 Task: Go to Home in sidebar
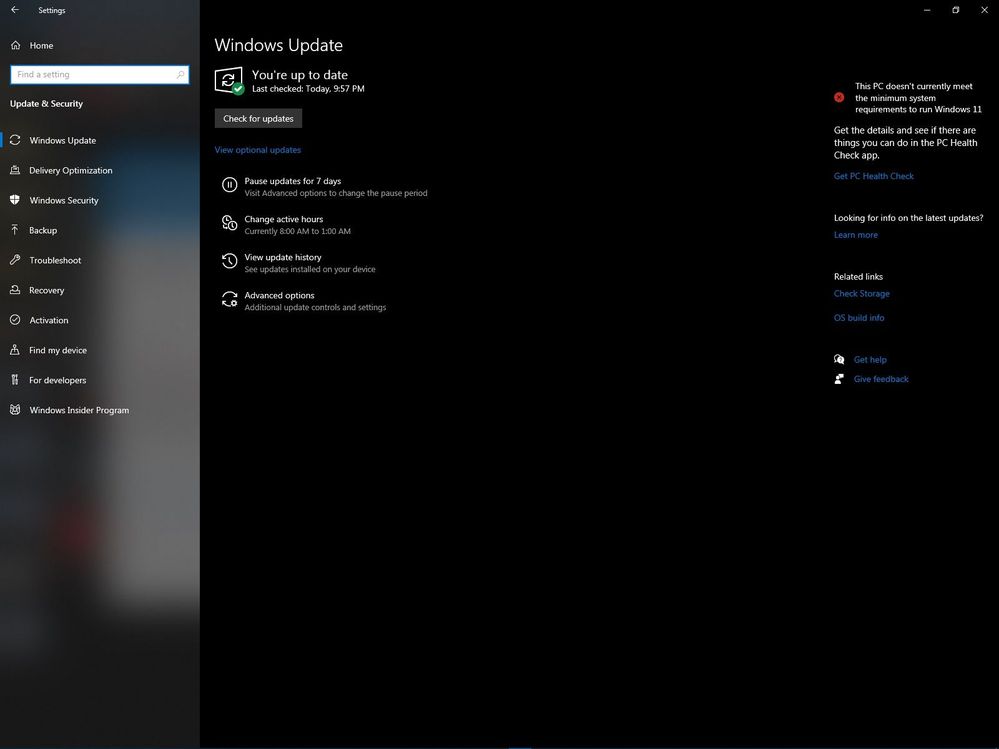(41, 46)
